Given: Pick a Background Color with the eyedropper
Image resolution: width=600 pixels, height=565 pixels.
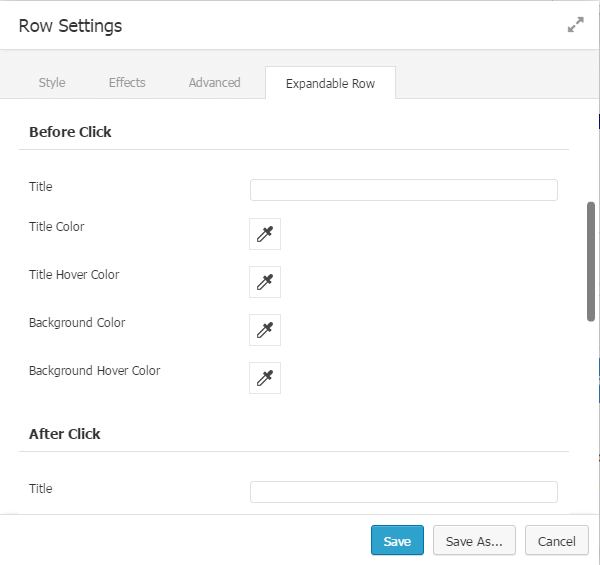Looking at the screenshot, I should click(x=265, y=330).
